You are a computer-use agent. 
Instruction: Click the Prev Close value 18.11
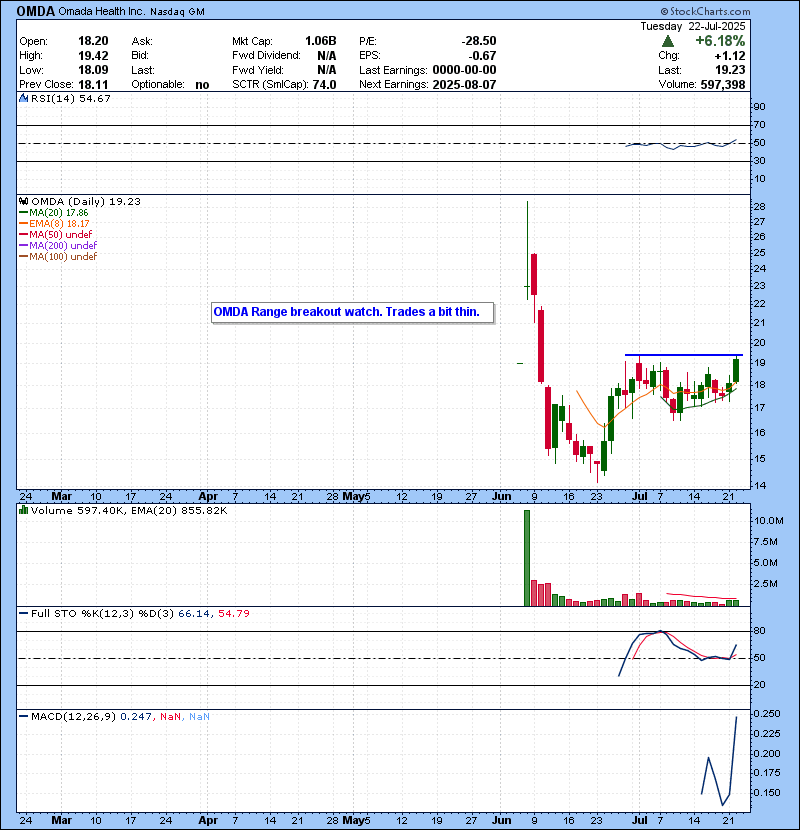(x=93, y=84)
